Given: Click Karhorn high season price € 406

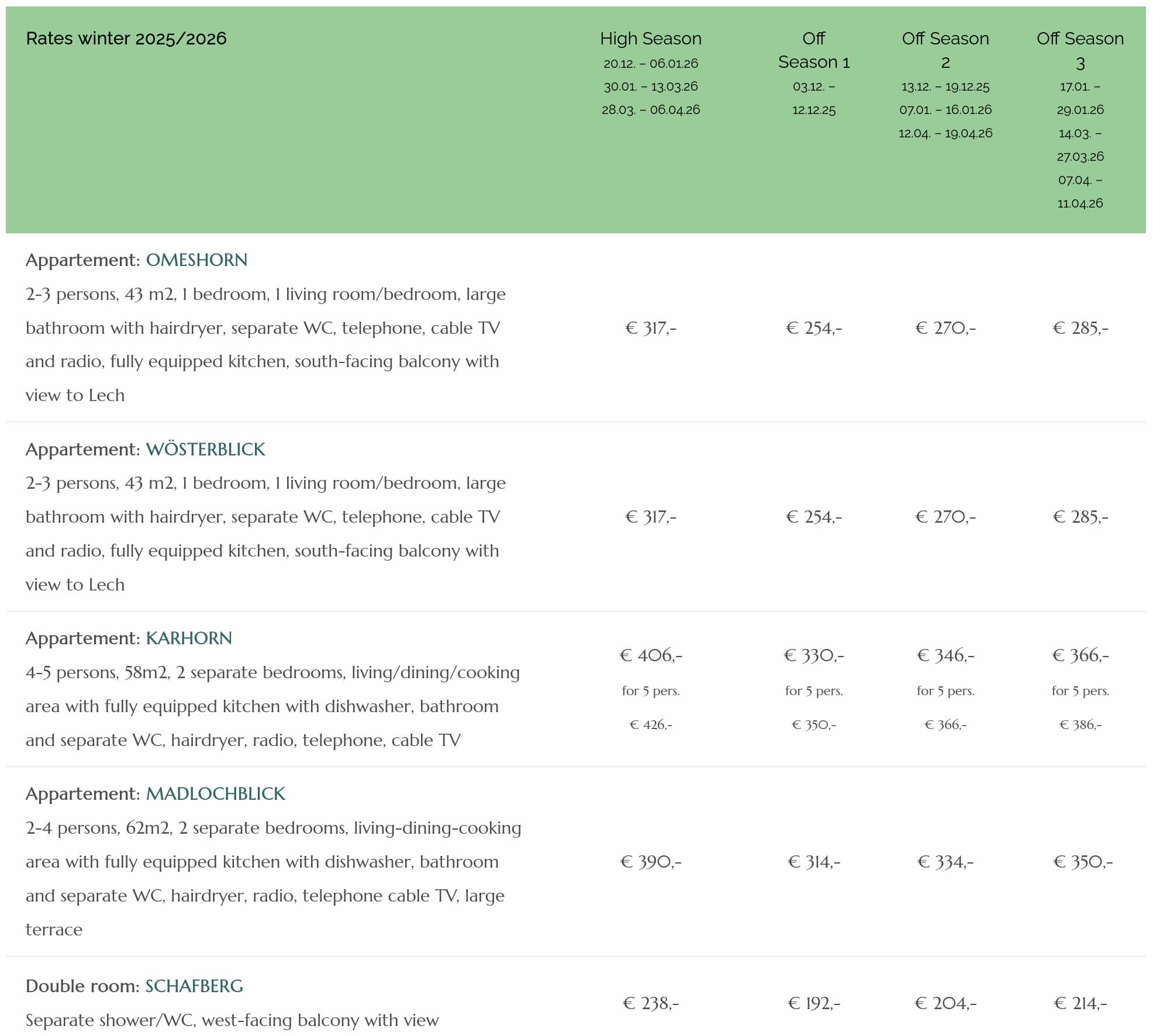Looking at the screenshot, I should (x=650, y=655).
